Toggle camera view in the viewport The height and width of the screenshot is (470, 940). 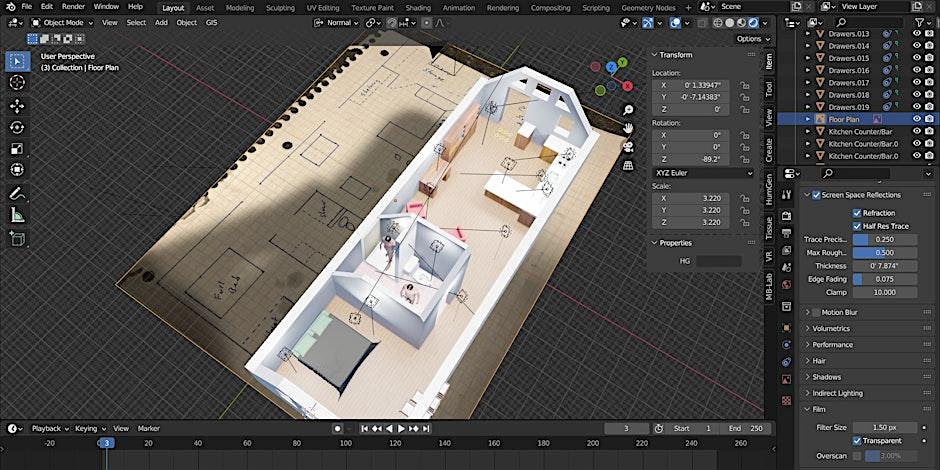(628, 146)
